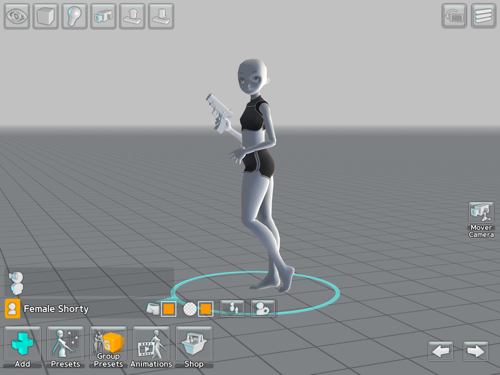This screenshot has height=375, width=500.
Task: Open the Shop basket
Action: (x=194, y=347)
